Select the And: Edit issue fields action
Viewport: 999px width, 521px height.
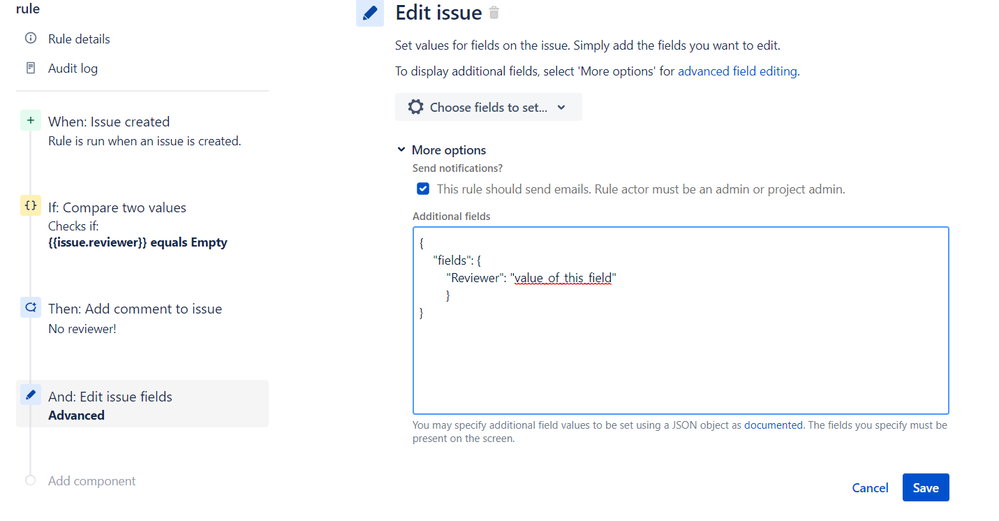[x=142, y=404]
